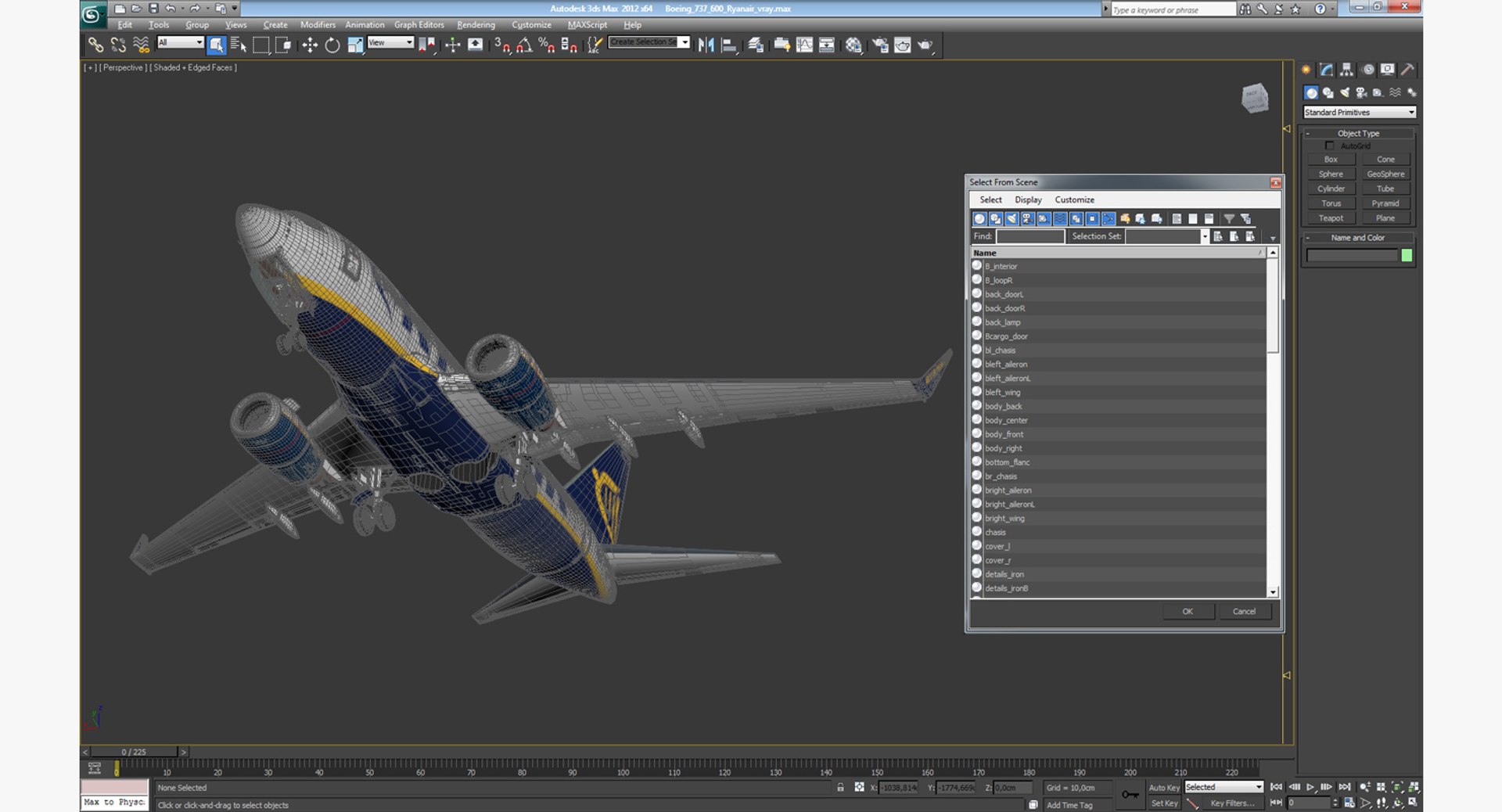
Task: Toggle Display Shapes filter in Select From Scene
Action: [996, 219]
